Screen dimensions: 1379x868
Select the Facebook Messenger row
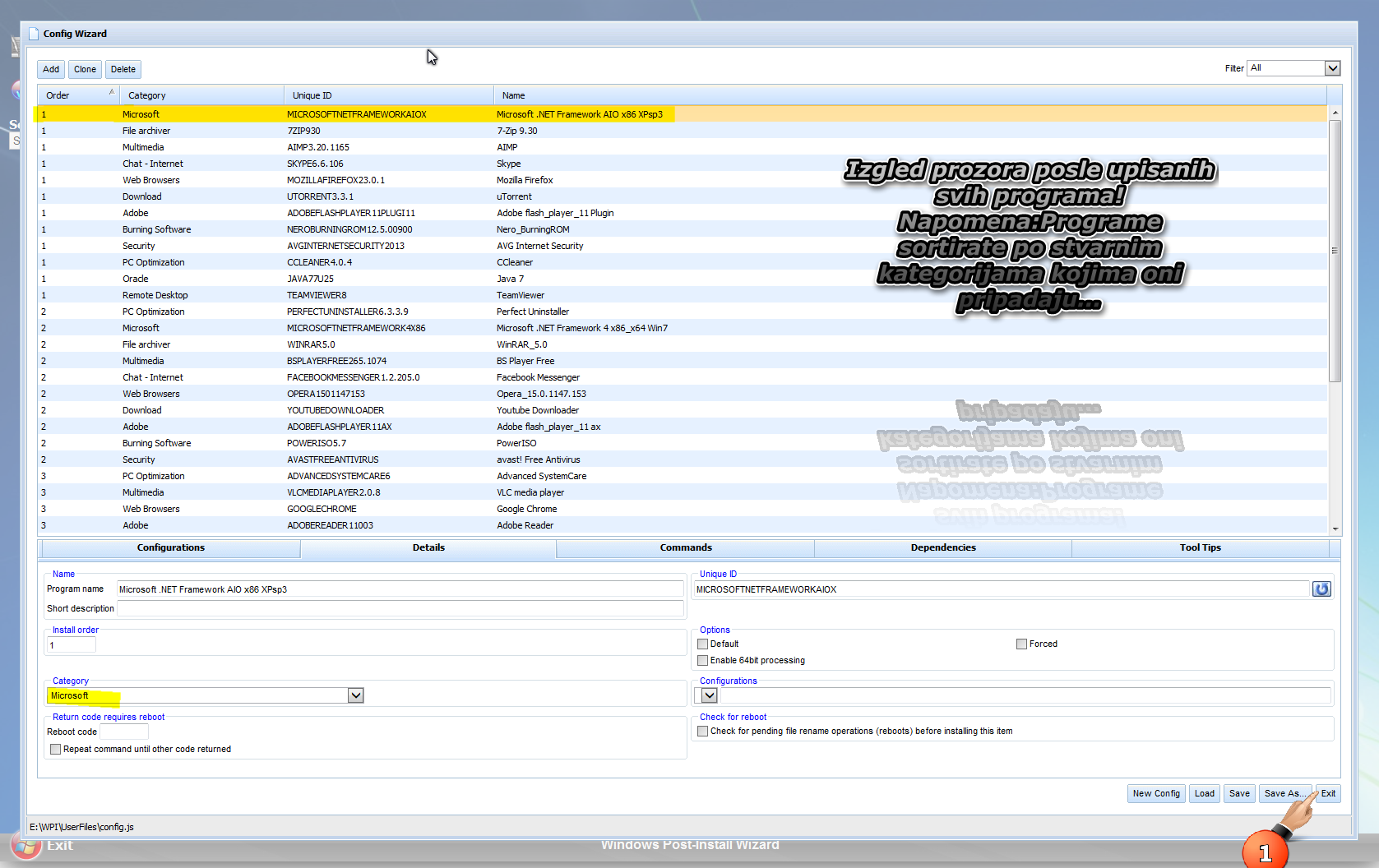coord(683,377)
